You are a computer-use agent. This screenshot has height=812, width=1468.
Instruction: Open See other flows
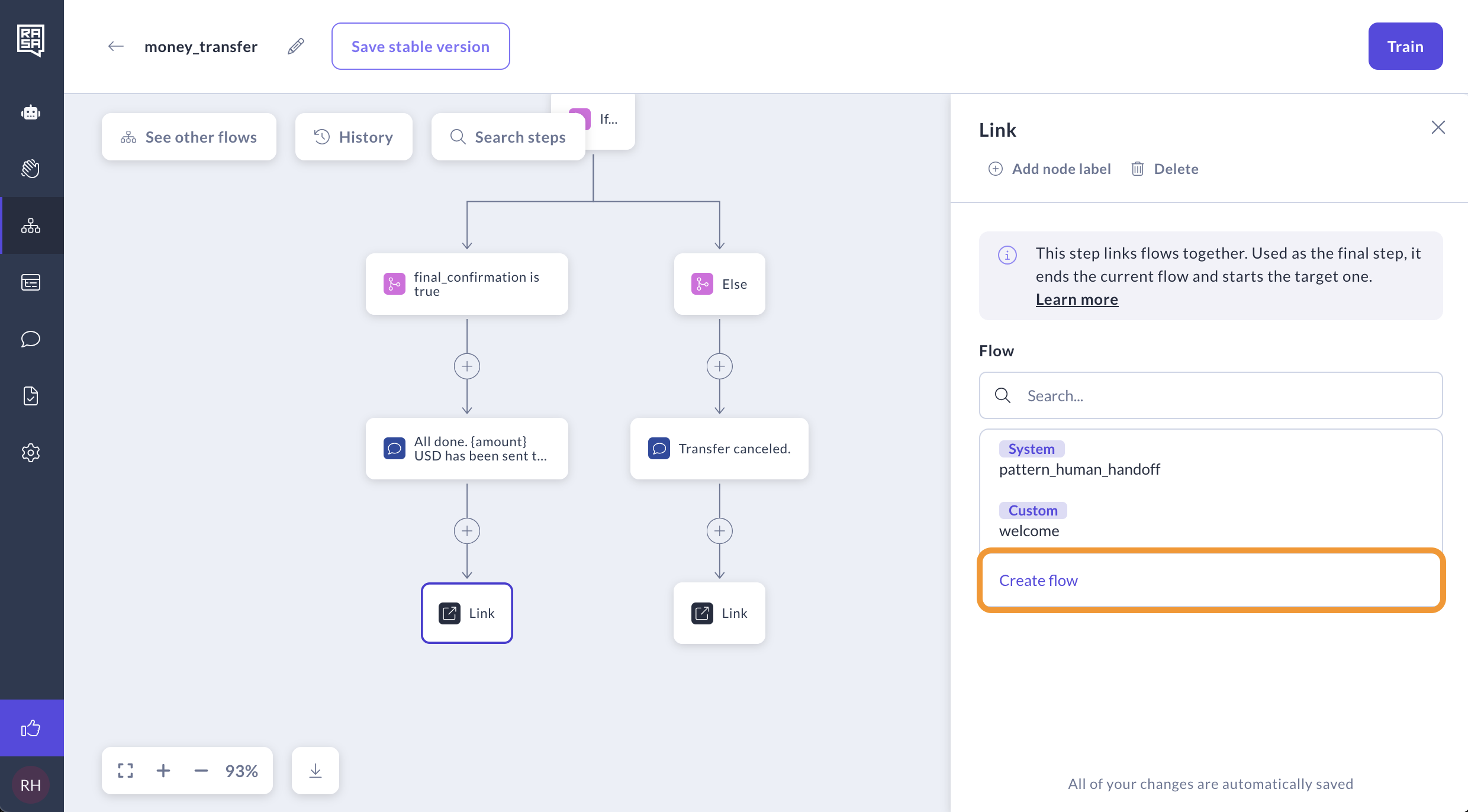coord(189,137)
